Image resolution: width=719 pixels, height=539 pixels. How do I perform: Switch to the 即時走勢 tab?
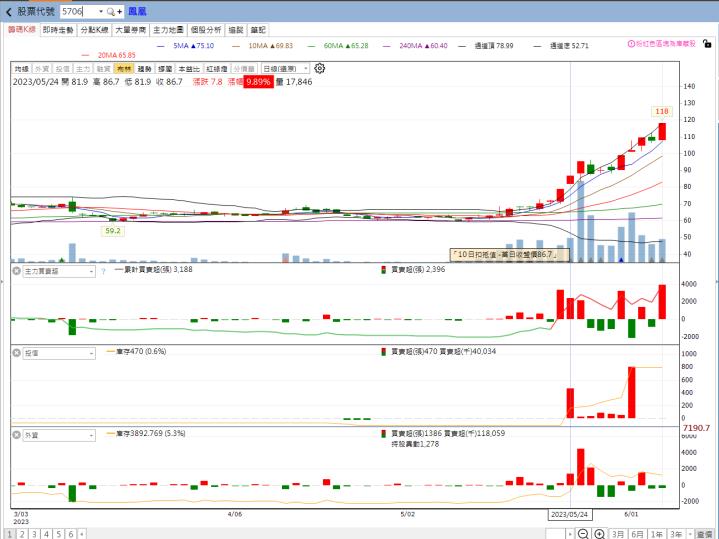click(x=58, y=31)
